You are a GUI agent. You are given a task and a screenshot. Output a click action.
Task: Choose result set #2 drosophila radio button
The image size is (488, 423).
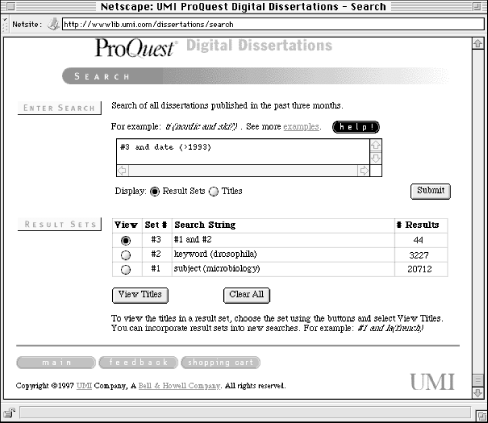click(x=126, y=255)
